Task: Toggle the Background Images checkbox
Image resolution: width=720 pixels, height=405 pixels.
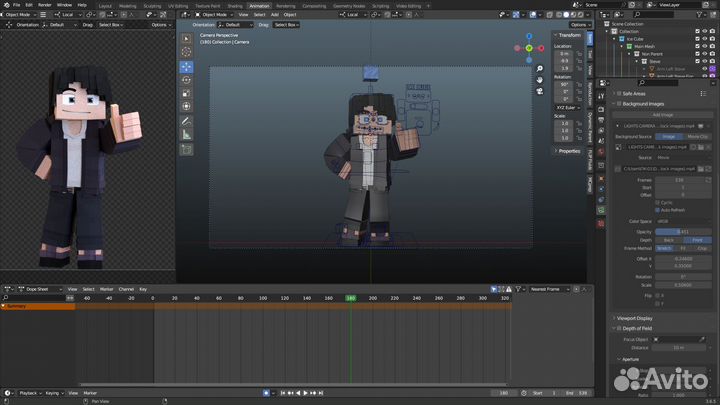Action: click(619, 104)
